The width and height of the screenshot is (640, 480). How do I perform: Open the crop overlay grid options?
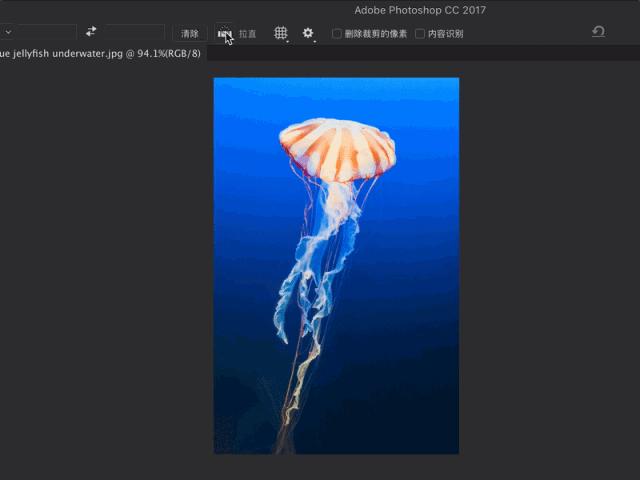pos(281,33)
